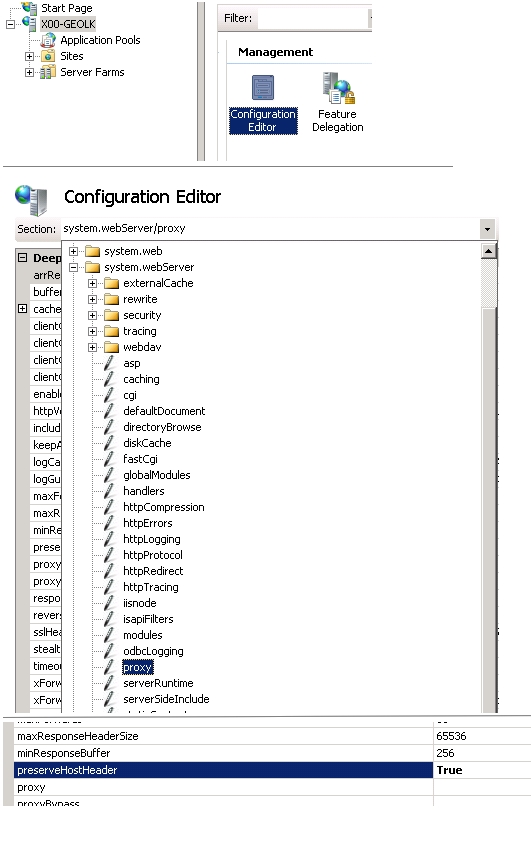Screen dimensions: 531x845
Task: Choose the defaultDocument section
Action: (x=164, y=411)
